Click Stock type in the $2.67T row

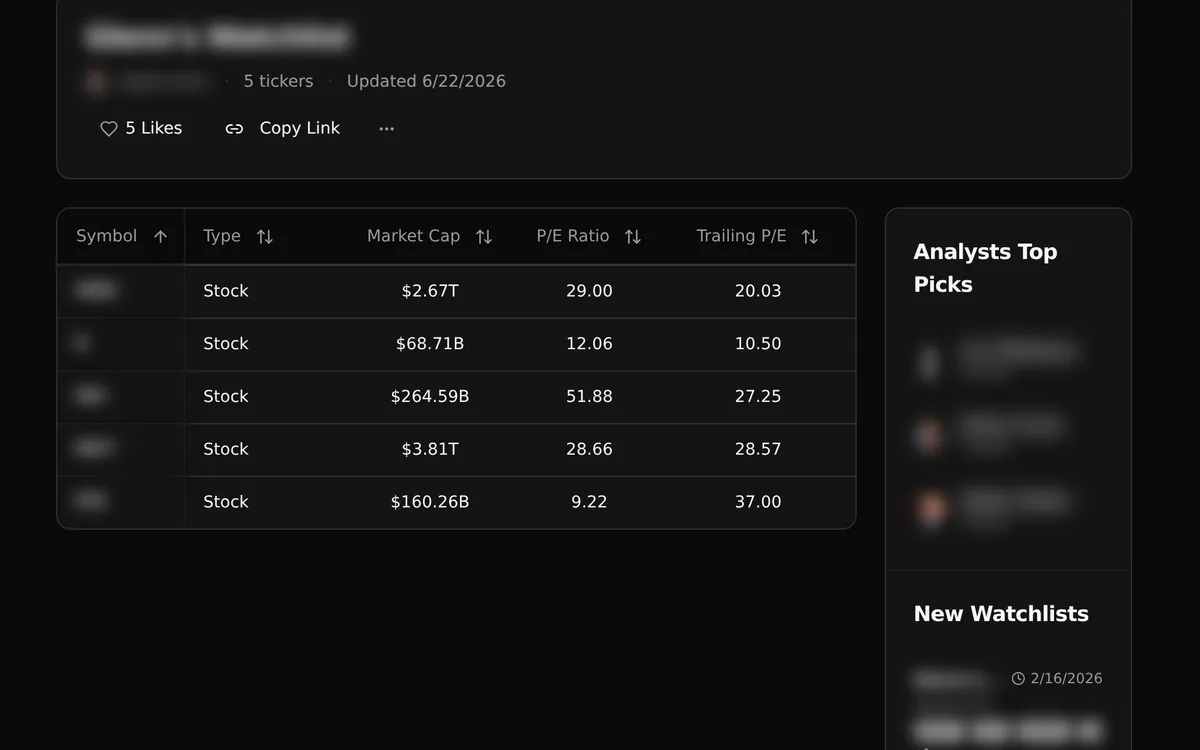[x=226, y=291]
